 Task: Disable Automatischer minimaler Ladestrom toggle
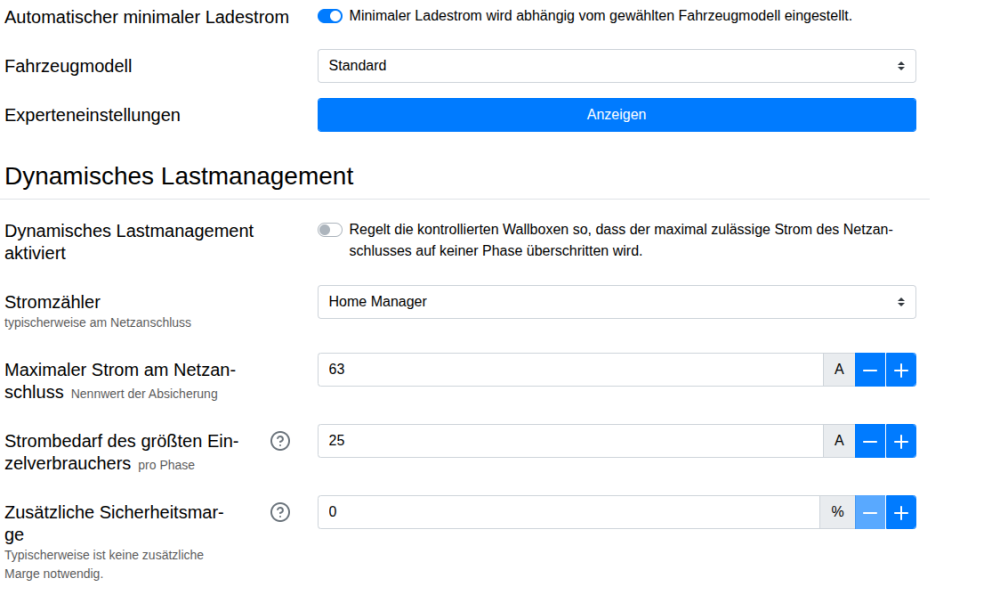(330, 16)
